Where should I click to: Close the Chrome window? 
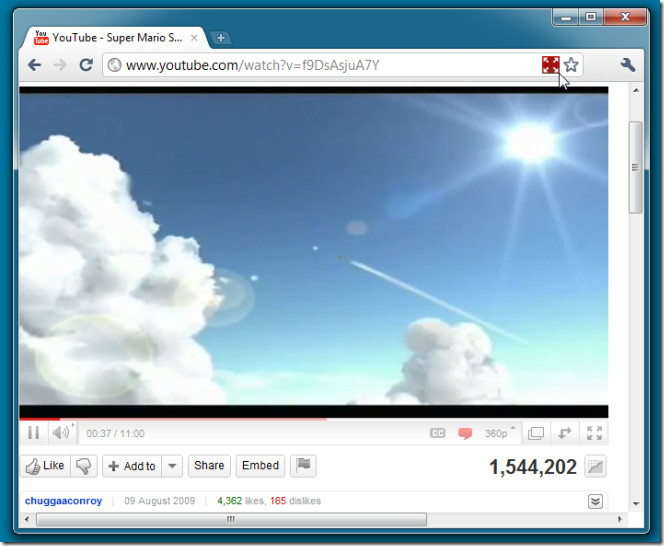[x=625, y=17]
